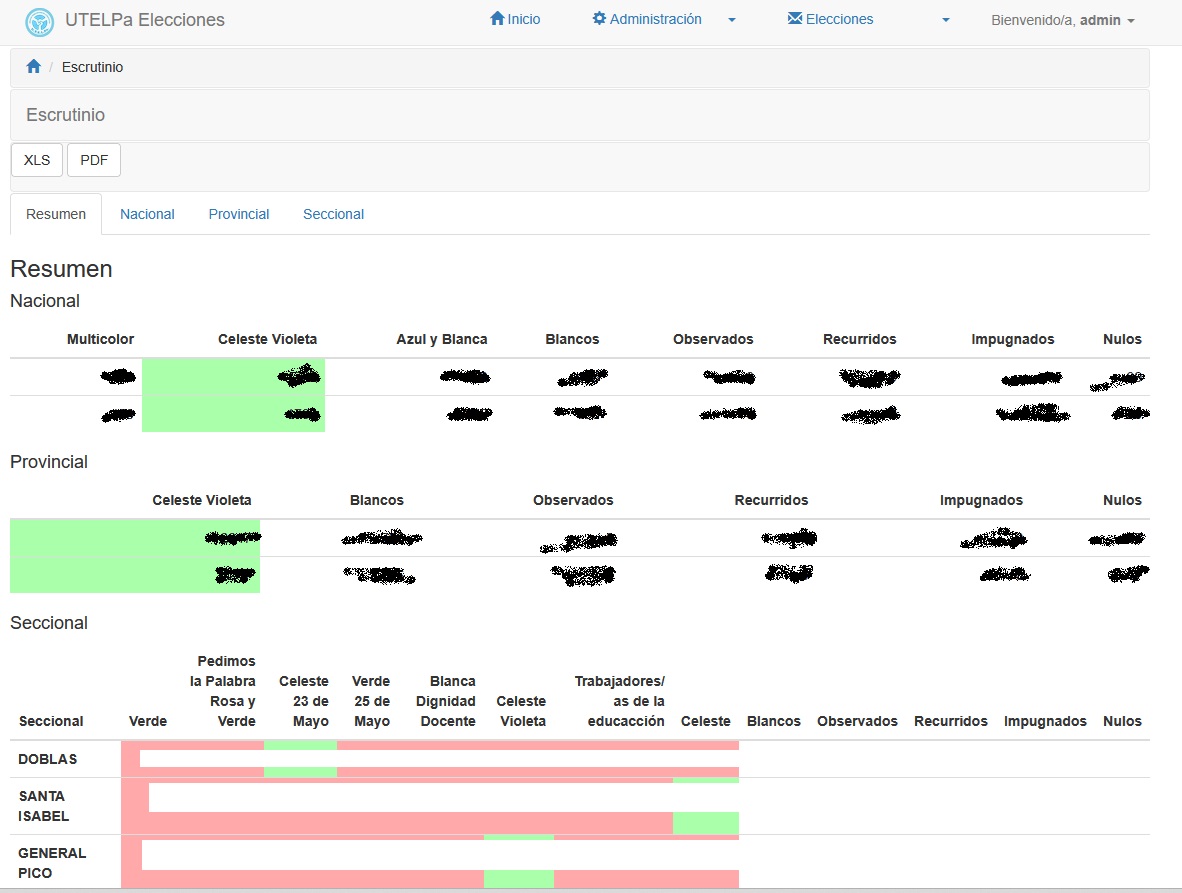Viewport: 1182px width, 893px height.
Task: Click the Inicio home icon in navbar
Action: point(497,19)
